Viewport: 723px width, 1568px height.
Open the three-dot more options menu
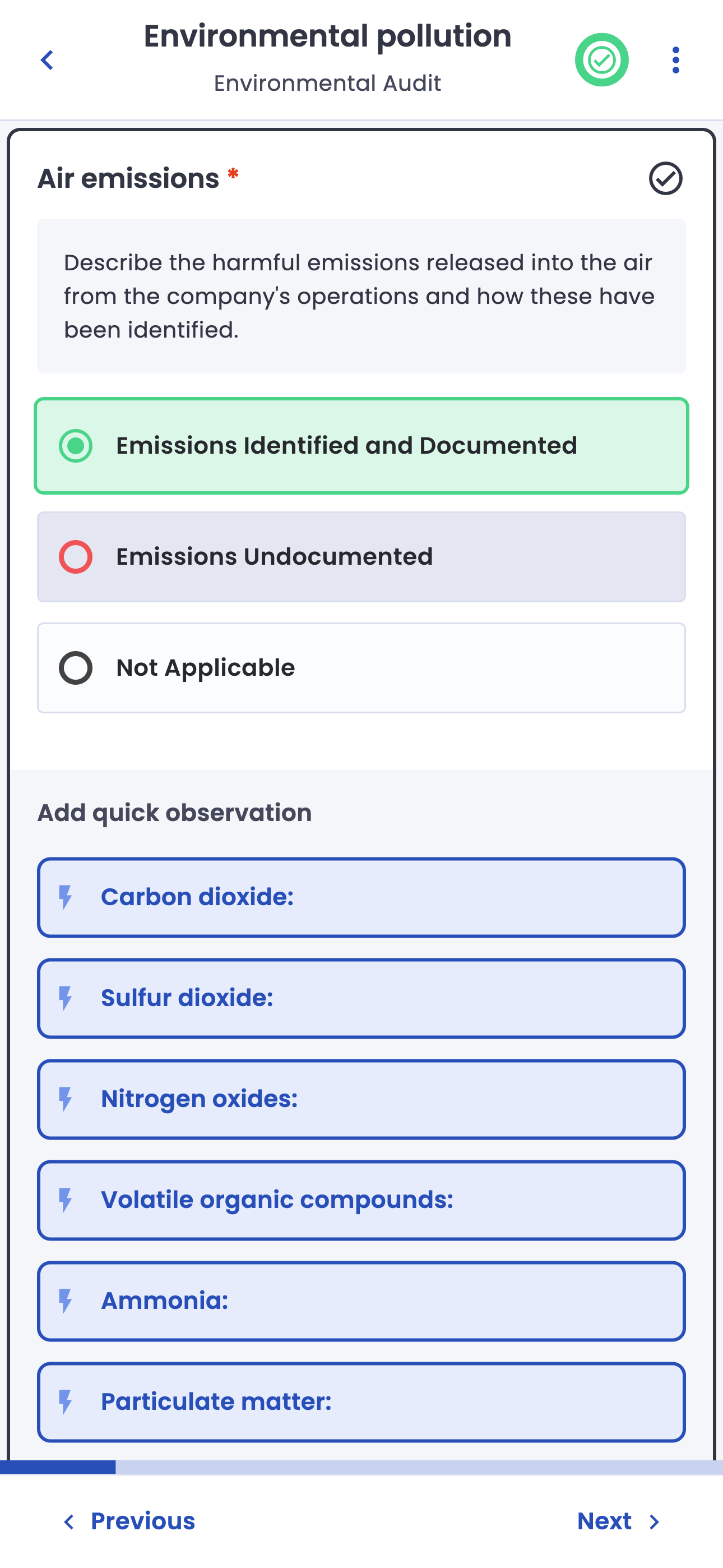pos(675,60)
